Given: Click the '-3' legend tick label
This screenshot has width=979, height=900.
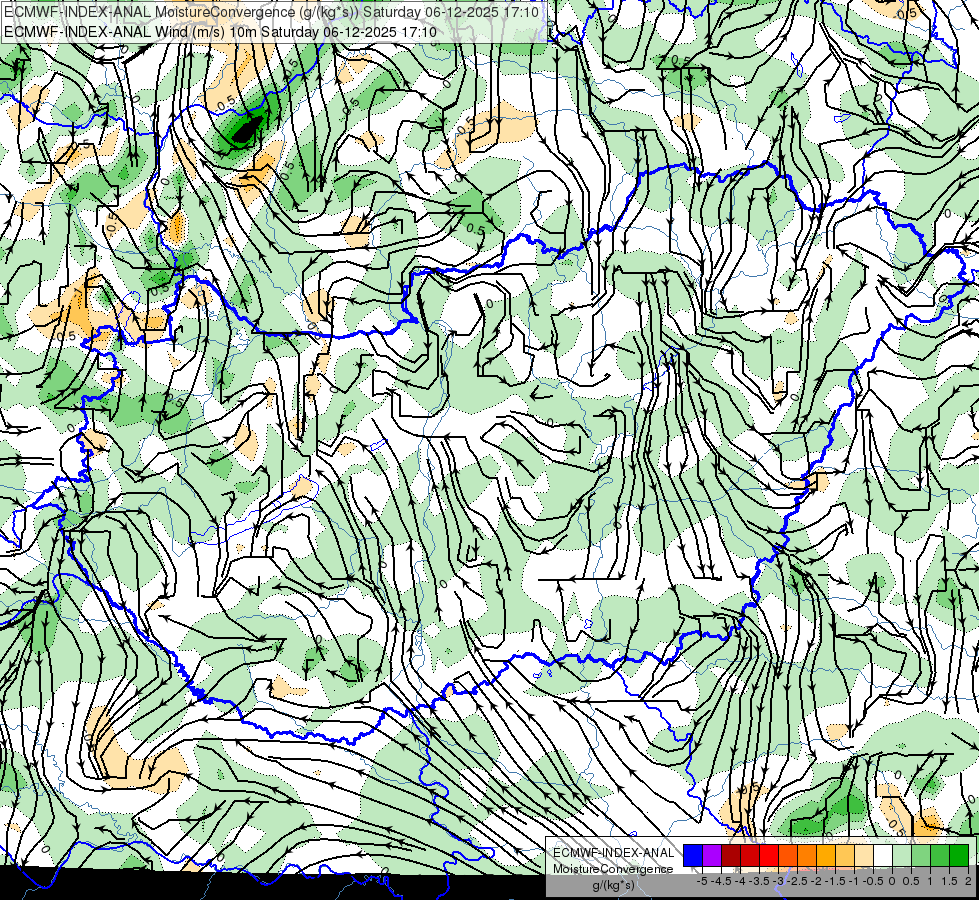Looking at the screenshot, I should 779,881.
